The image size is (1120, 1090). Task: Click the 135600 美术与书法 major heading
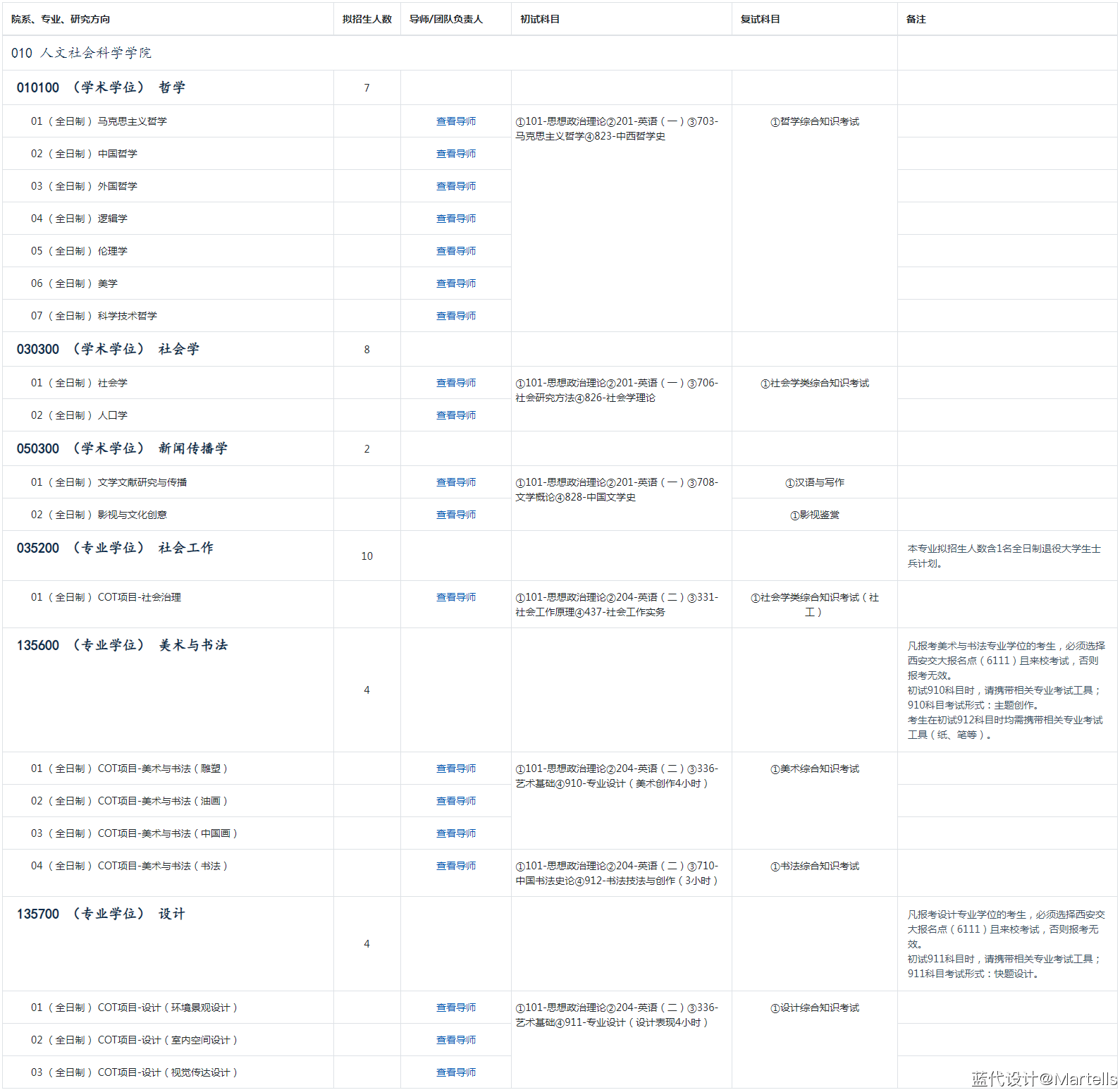pos(122,645)
